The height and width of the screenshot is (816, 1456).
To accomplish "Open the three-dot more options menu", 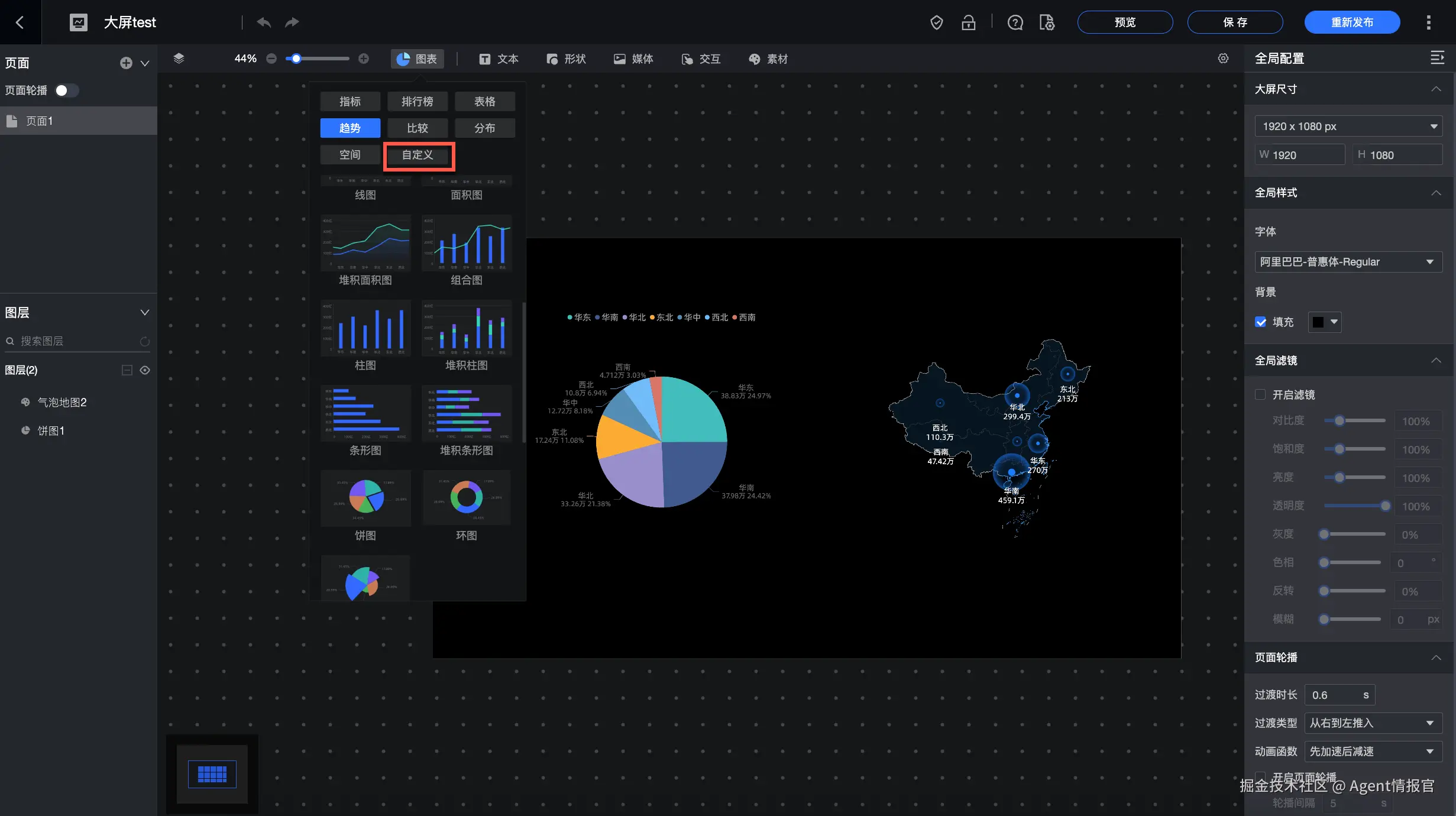I will click(x=1428, y=22).
